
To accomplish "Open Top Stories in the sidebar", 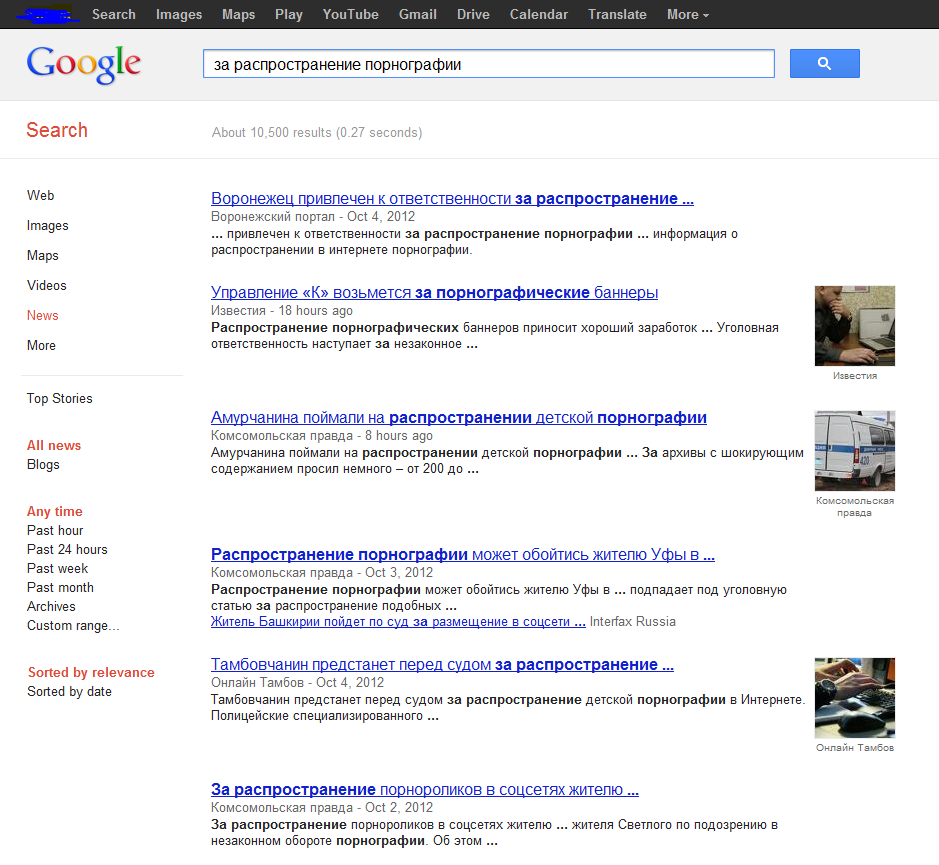I will click(x=59, y=398).
